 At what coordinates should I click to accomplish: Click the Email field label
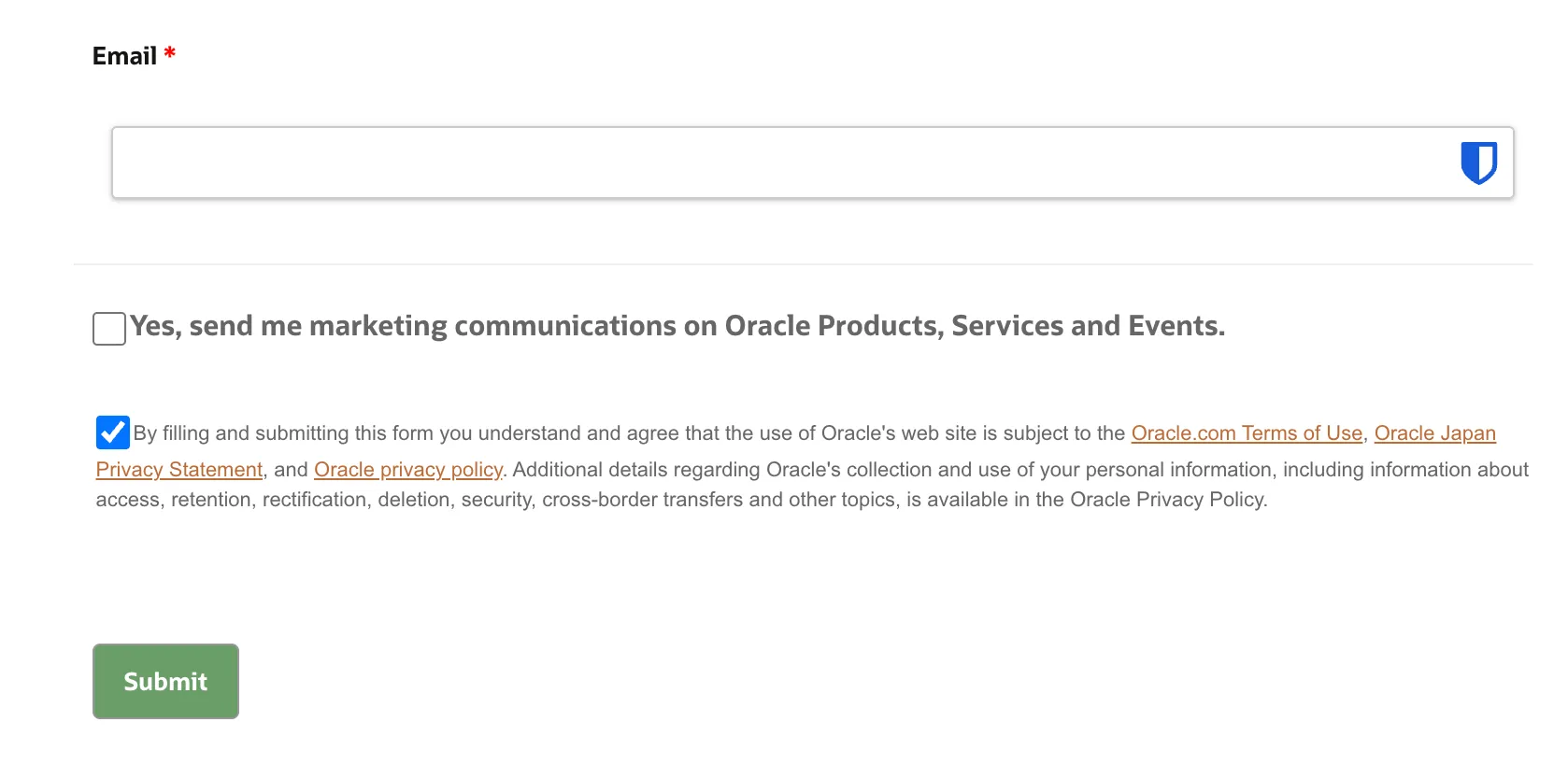124,56
